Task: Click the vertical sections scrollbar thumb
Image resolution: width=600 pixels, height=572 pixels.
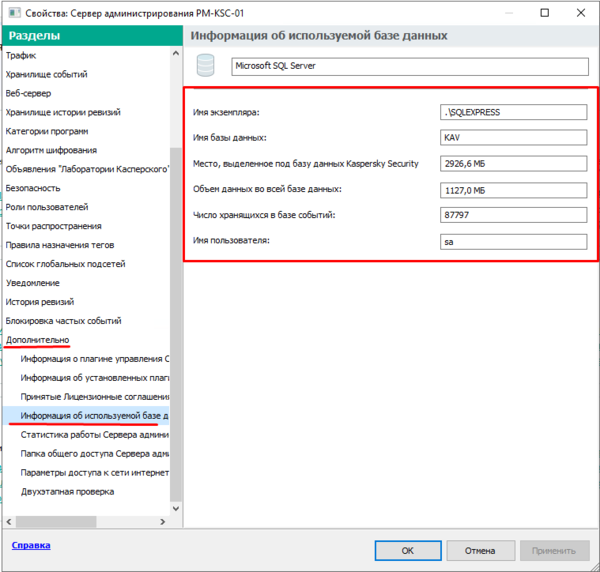Action: click(176, 324)
